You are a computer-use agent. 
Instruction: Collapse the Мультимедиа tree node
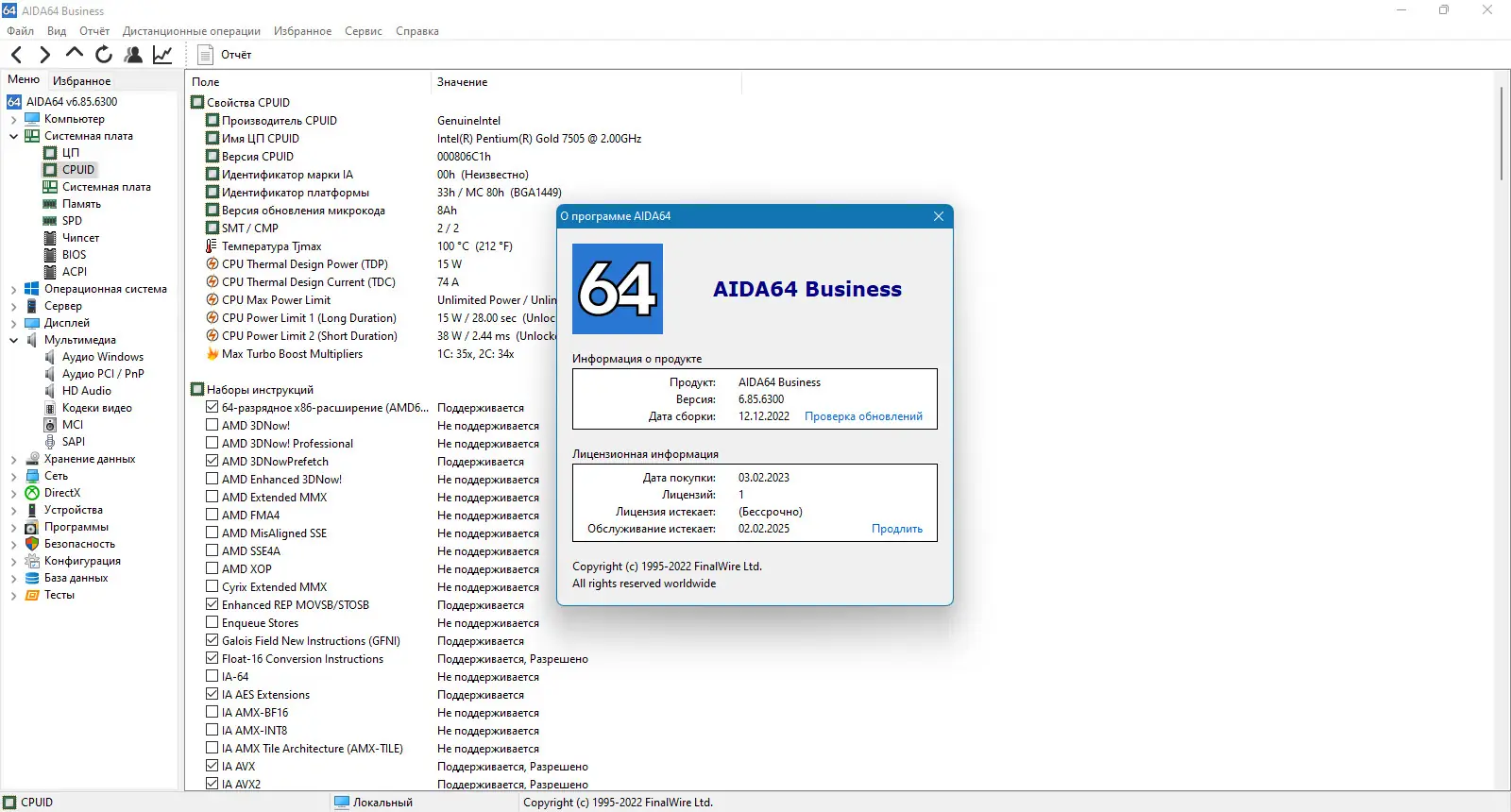tap(14, 340)
